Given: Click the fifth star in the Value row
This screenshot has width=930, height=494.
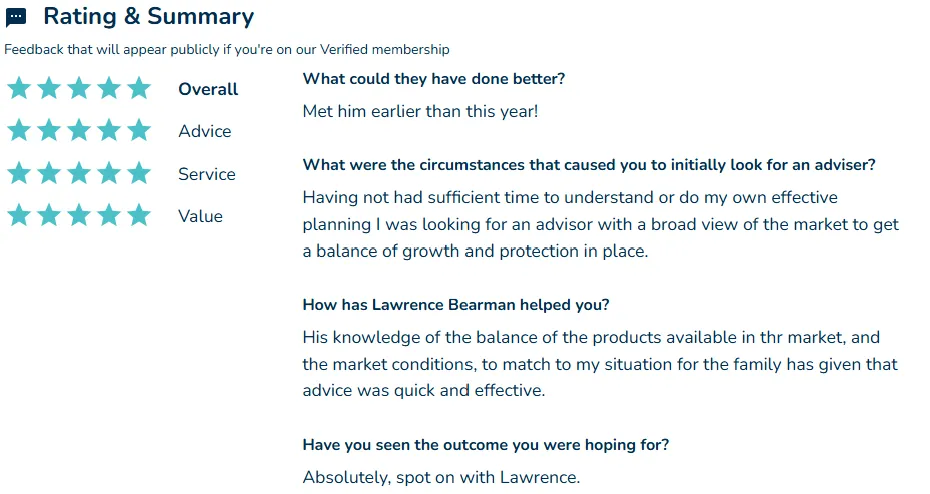Looking at the screenshot, I should pyautogui.click(x=139, y=215).
